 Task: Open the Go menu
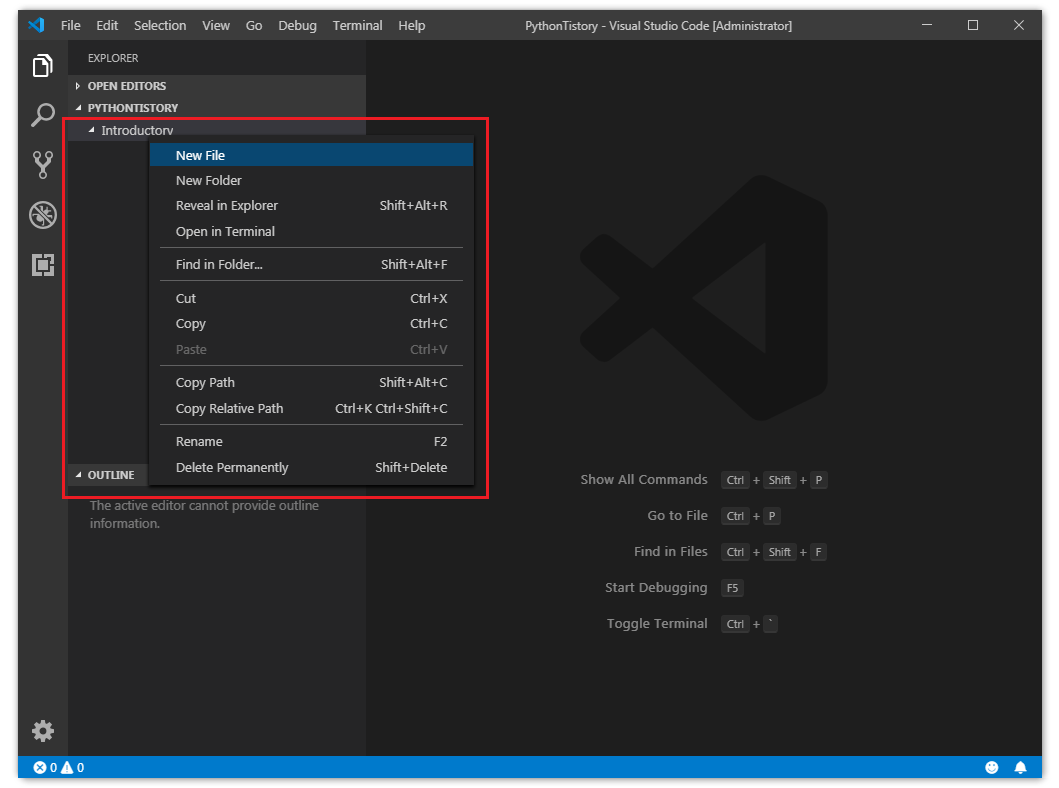click(x=254, y=26)
